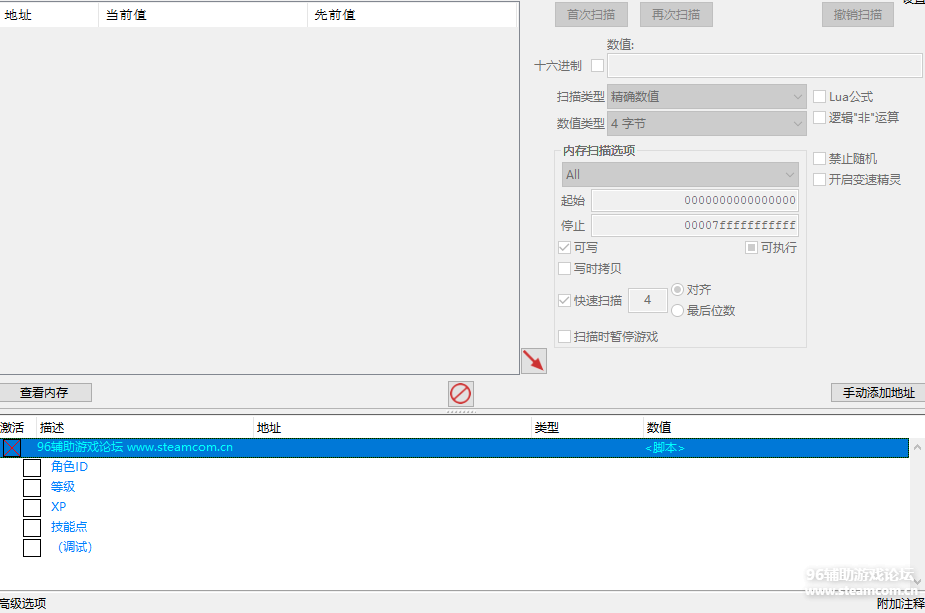Open 高级选项 in the status bar
Viewport: 925px width, 613px height.
(23, 604)
